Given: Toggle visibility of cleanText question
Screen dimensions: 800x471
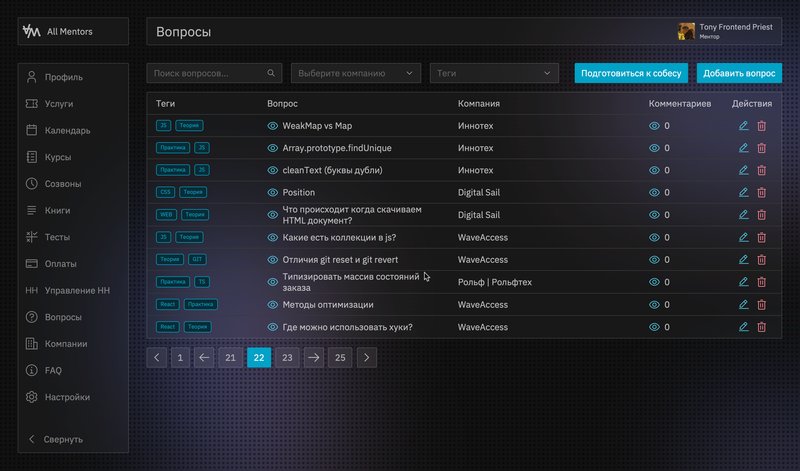Looking at the screenshot, I should pyautogui.click(x=272, y=170).
